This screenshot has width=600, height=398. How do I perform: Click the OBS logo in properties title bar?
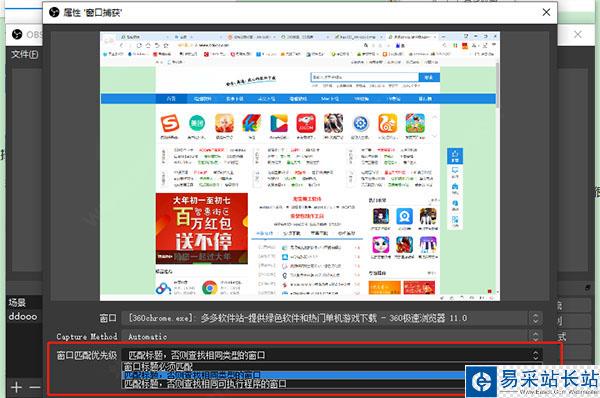(54, 12)
